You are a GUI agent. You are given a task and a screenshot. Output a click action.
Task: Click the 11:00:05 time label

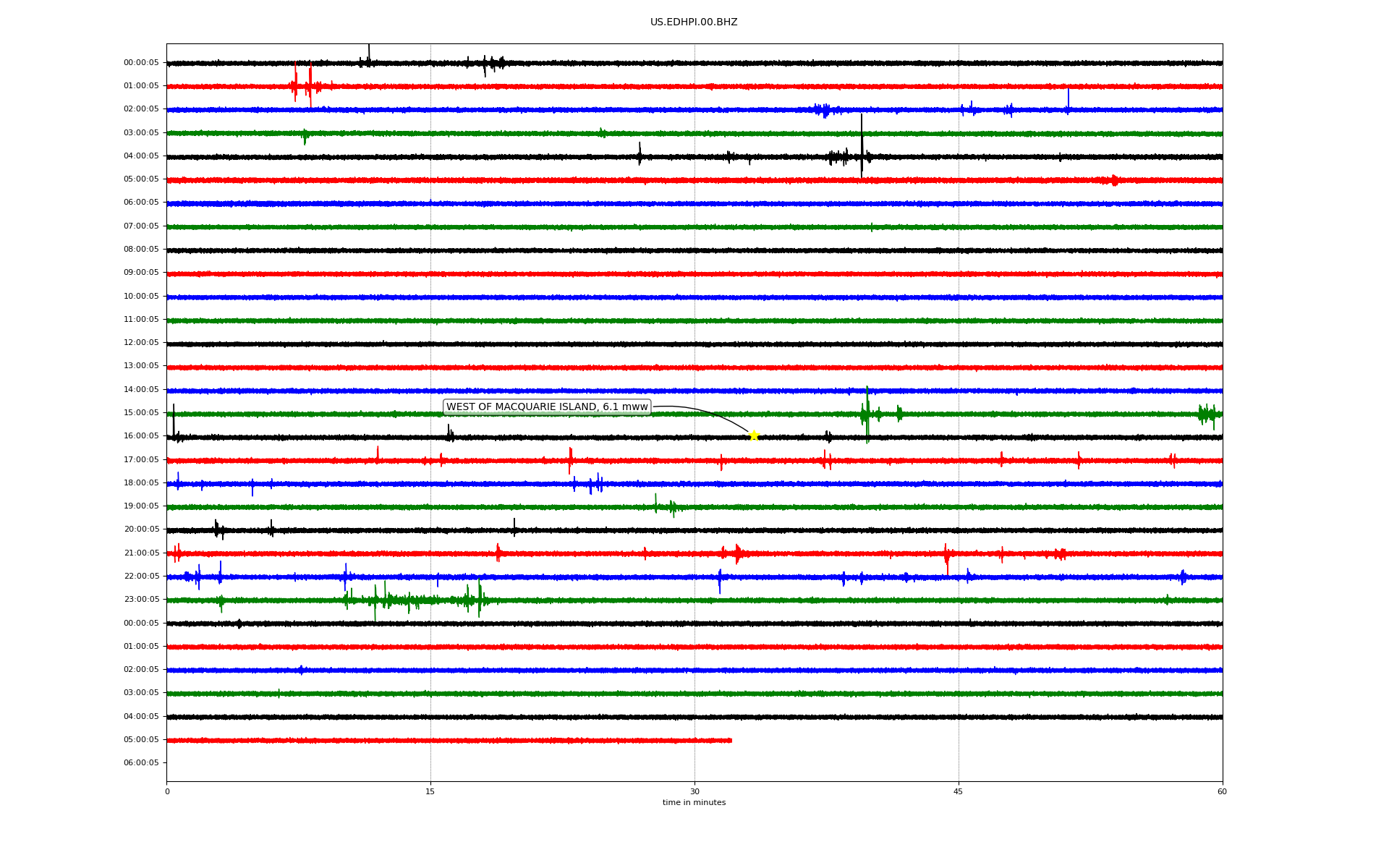click(141, 319)
